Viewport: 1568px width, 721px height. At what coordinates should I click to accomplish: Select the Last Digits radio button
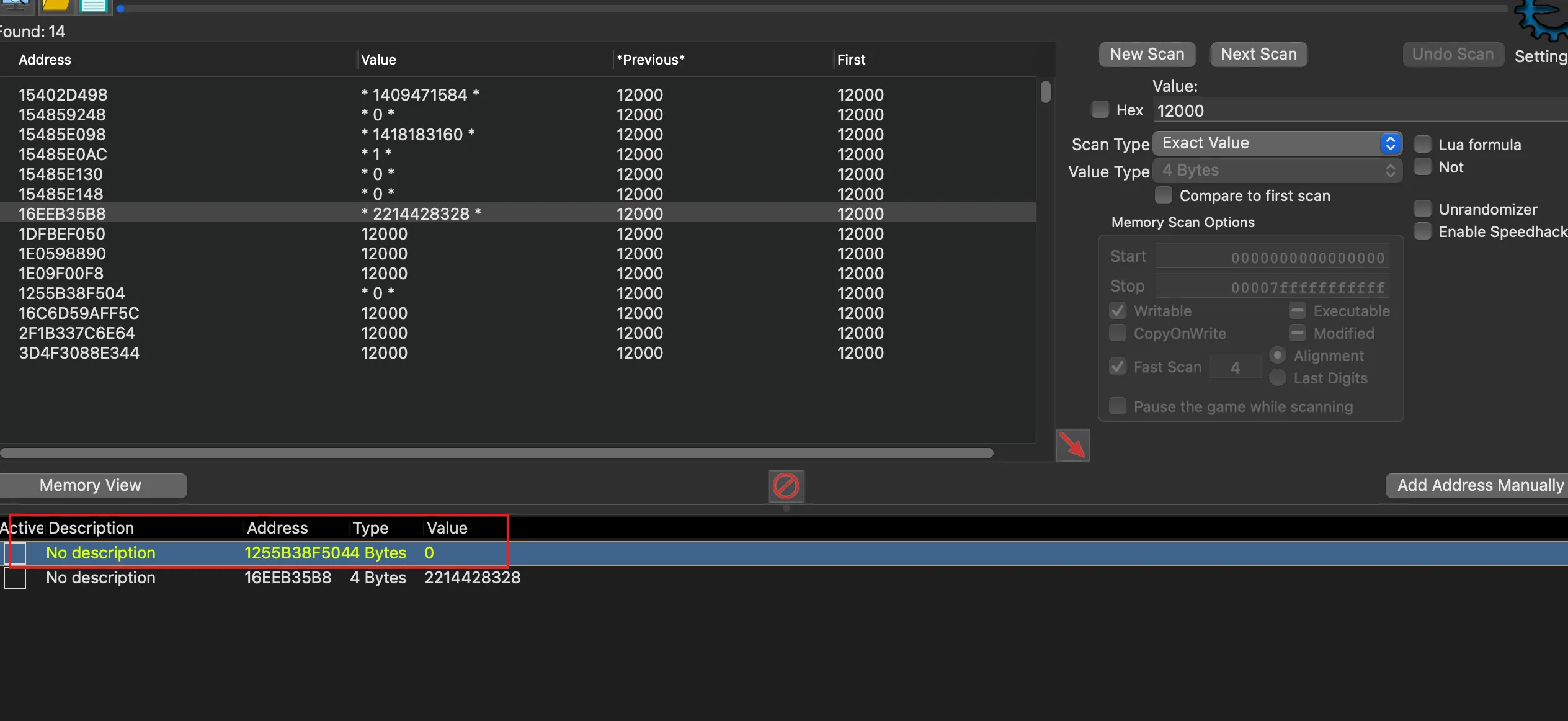1278,377
